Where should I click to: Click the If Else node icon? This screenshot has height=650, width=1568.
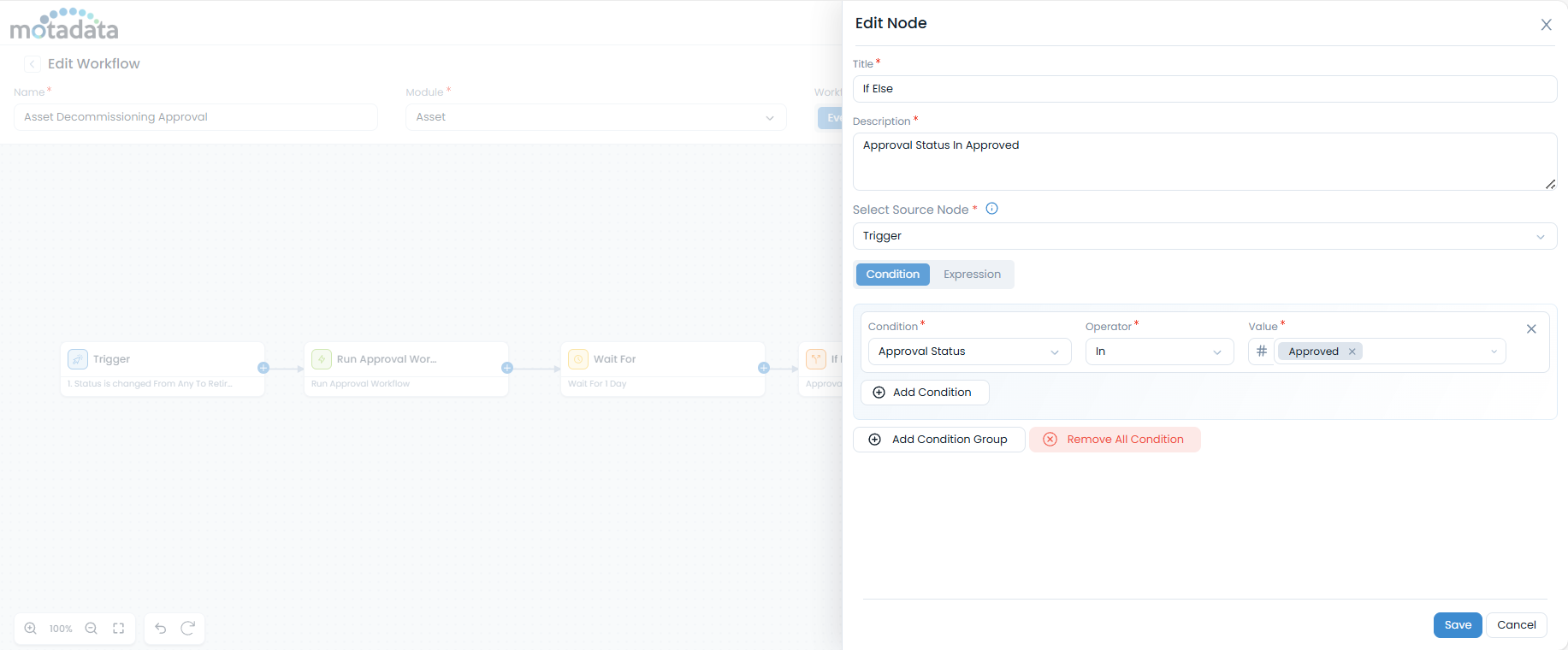(816, 359)
